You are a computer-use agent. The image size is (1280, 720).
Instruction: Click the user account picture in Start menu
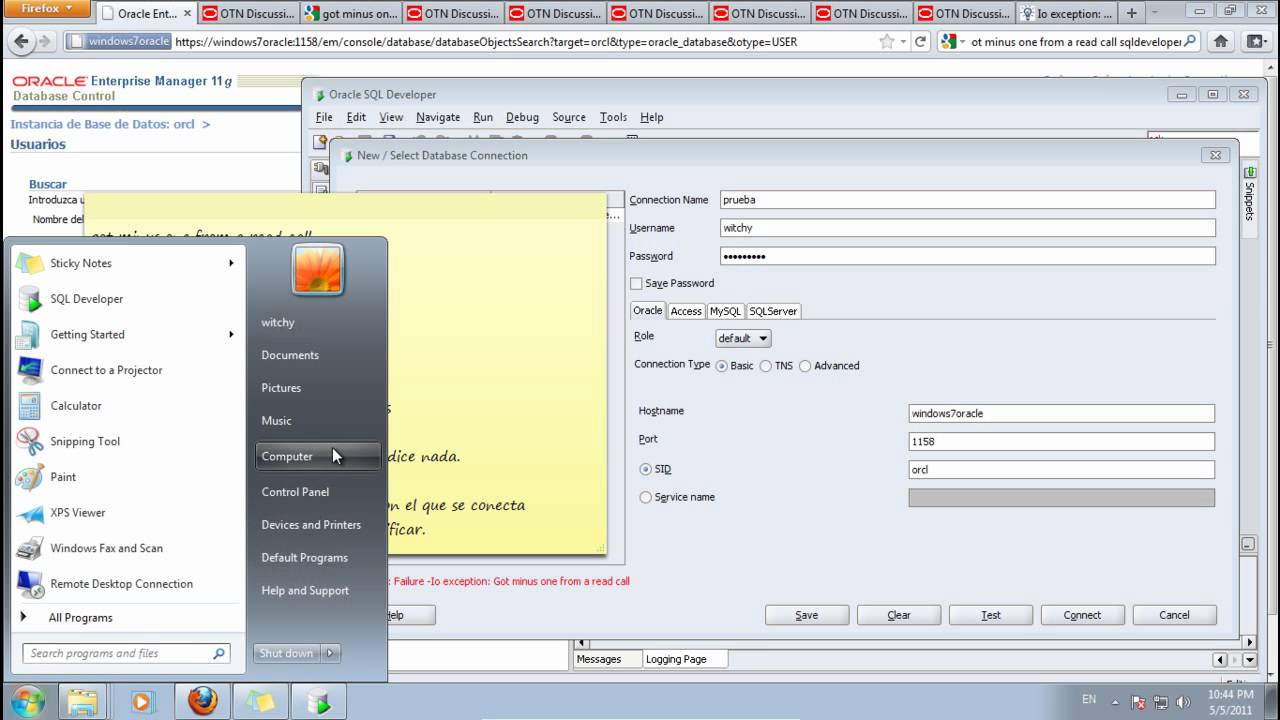318,269
